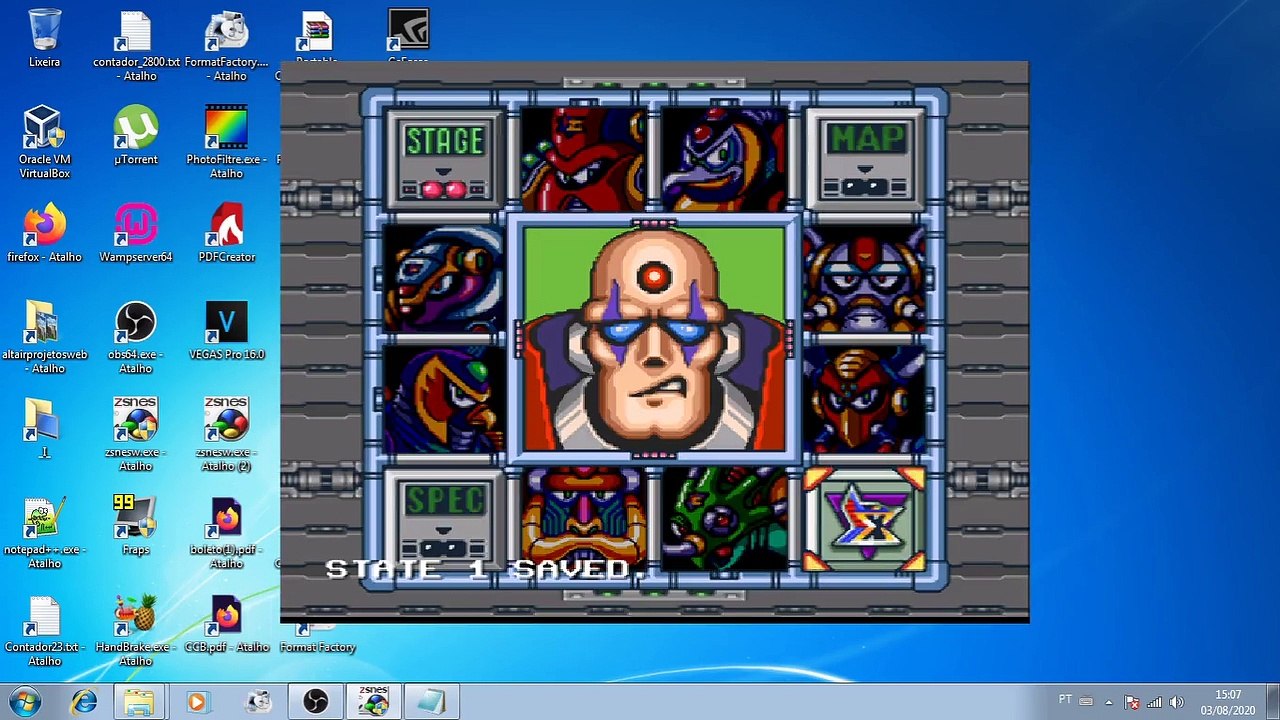Select the folder icon named 1
The width and height of the screenshot is (1280, 720).
[x=44, y=428]
